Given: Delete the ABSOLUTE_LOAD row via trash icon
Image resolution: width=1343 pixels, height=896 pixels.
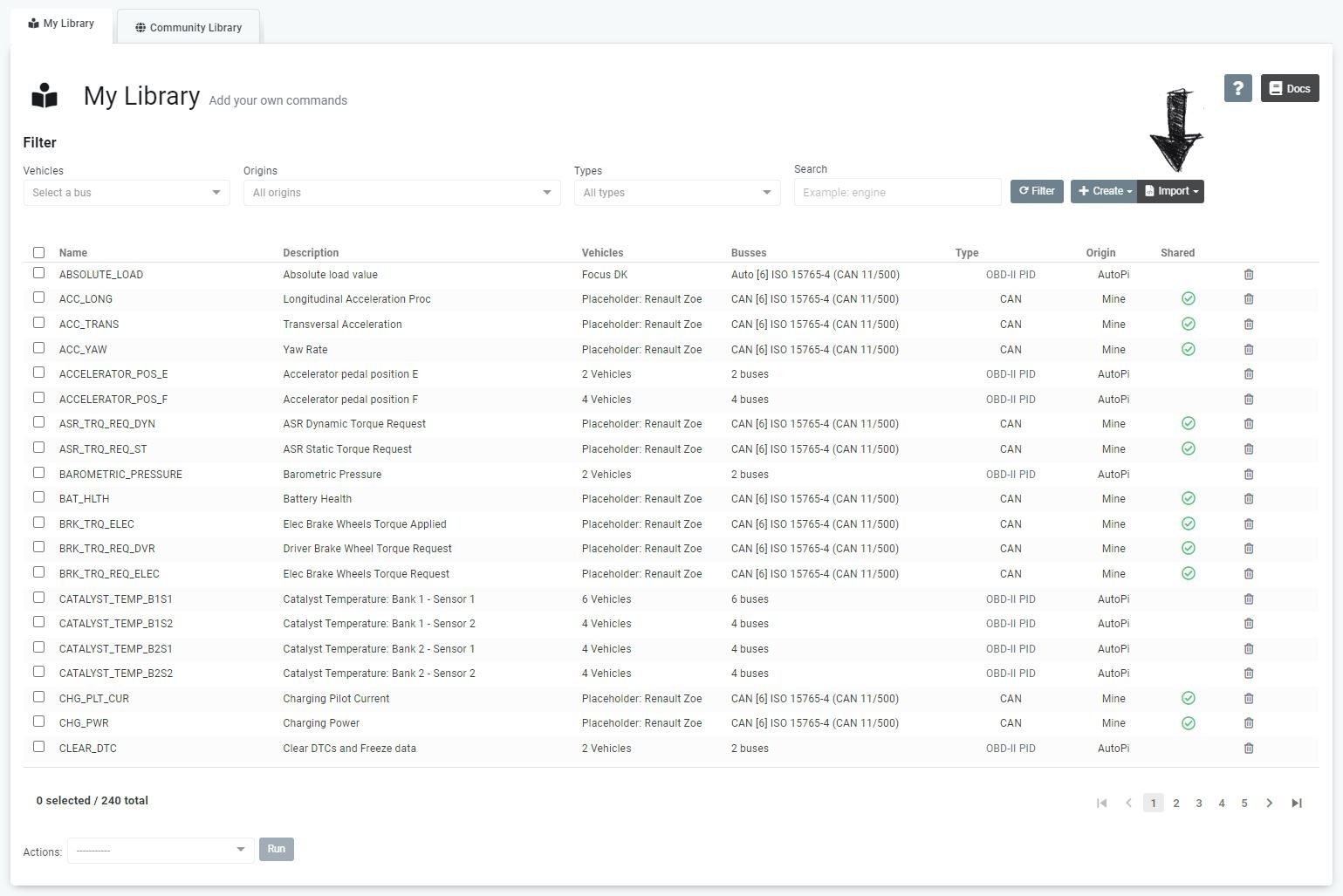Looking at the screenshot, I should (1248, 275).
